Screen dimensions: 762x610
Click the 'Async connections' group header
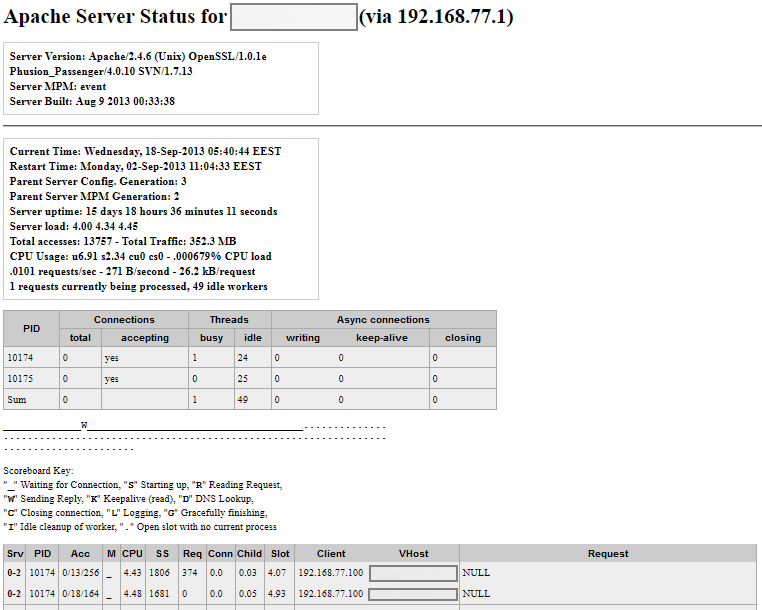coord(383,320)
